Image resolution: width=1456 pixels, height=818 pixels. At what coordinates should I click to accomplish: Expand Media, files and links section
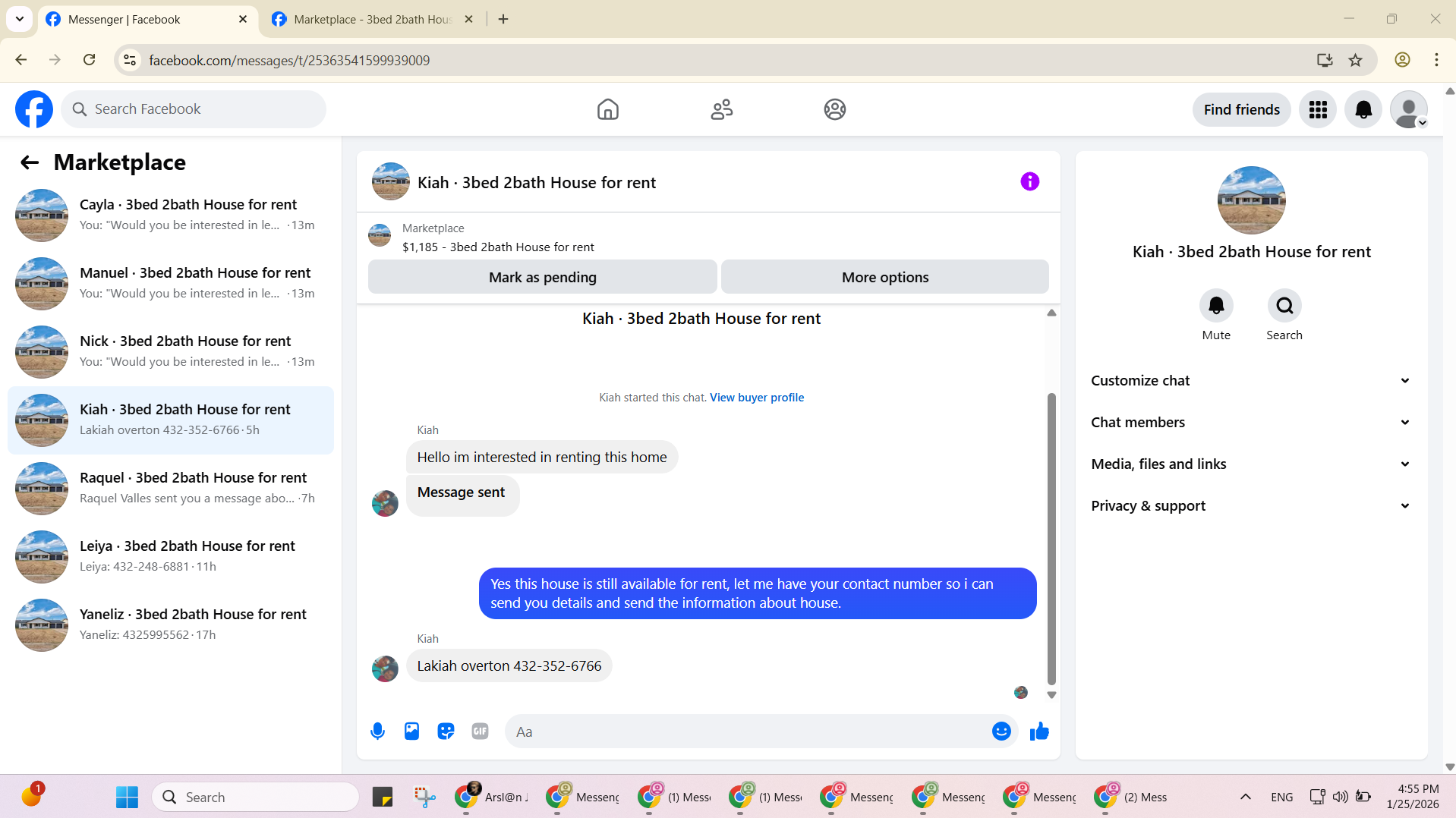point(1251,464)
